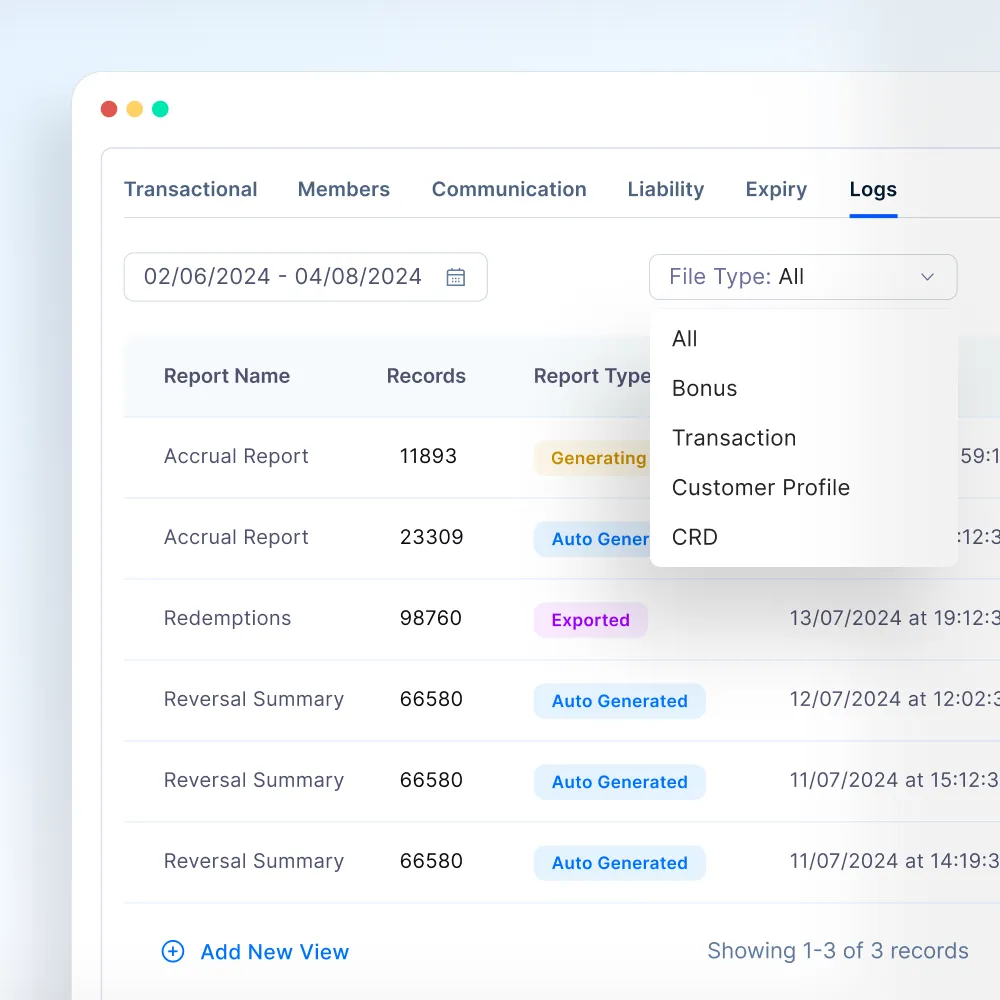This screenshot has height=1000, width=1000.
Task: Click the plus icon beside Add New View
Action: click(172, 951)
